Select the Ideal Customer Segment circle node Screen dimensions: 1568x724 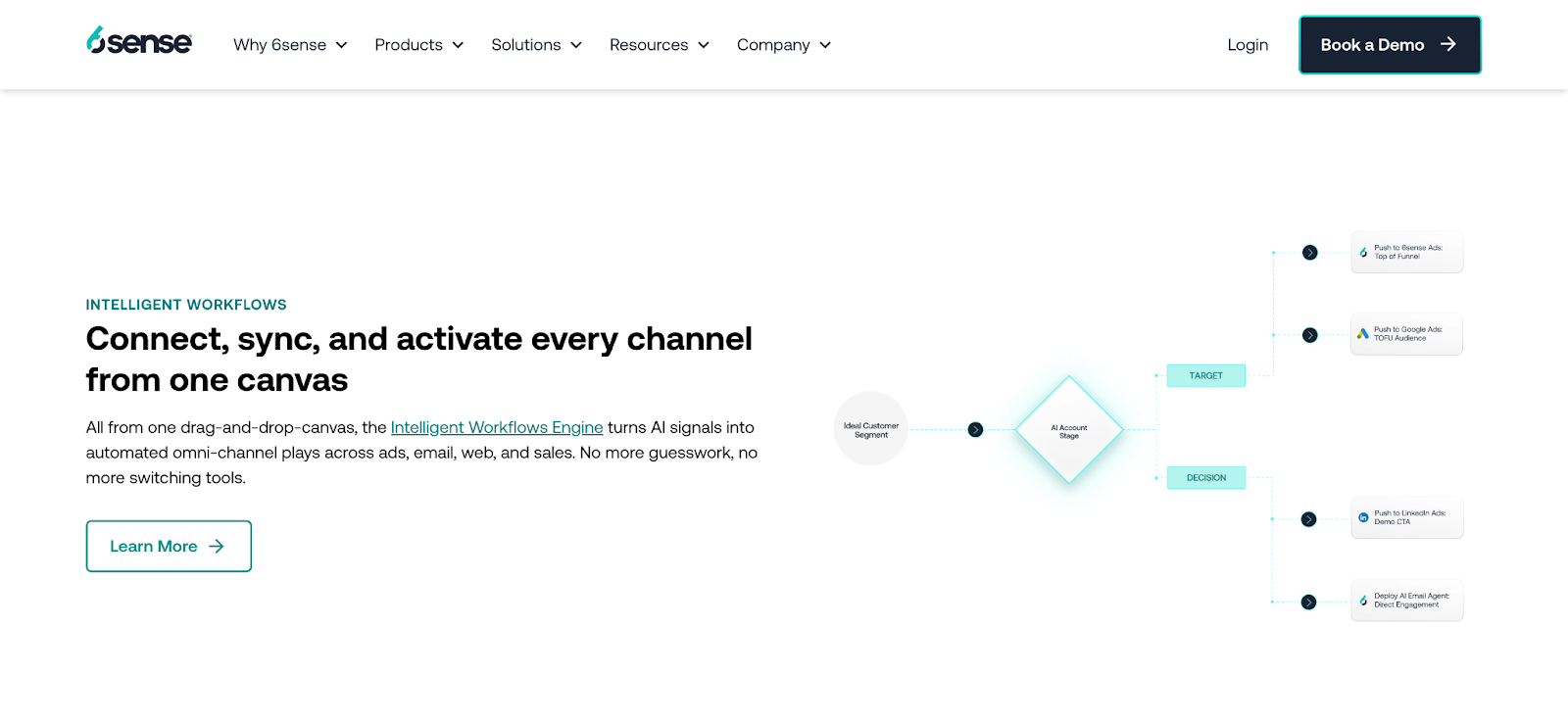(x=871, y=429)
